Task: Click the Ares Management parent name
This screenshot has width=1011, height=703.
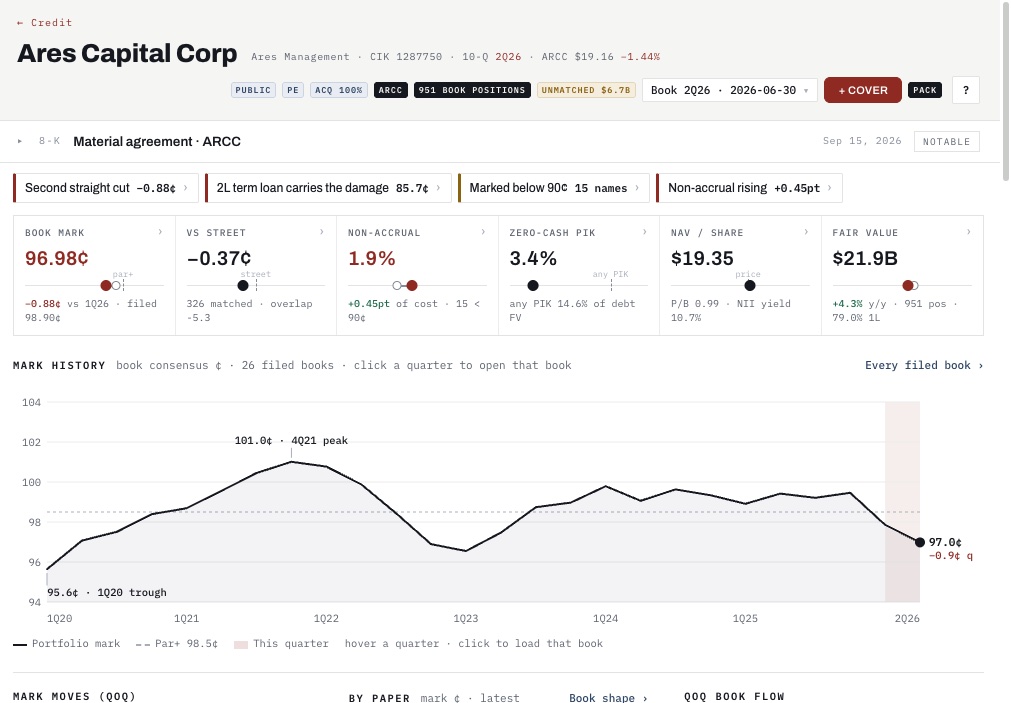Action: (x=300, y=57)
